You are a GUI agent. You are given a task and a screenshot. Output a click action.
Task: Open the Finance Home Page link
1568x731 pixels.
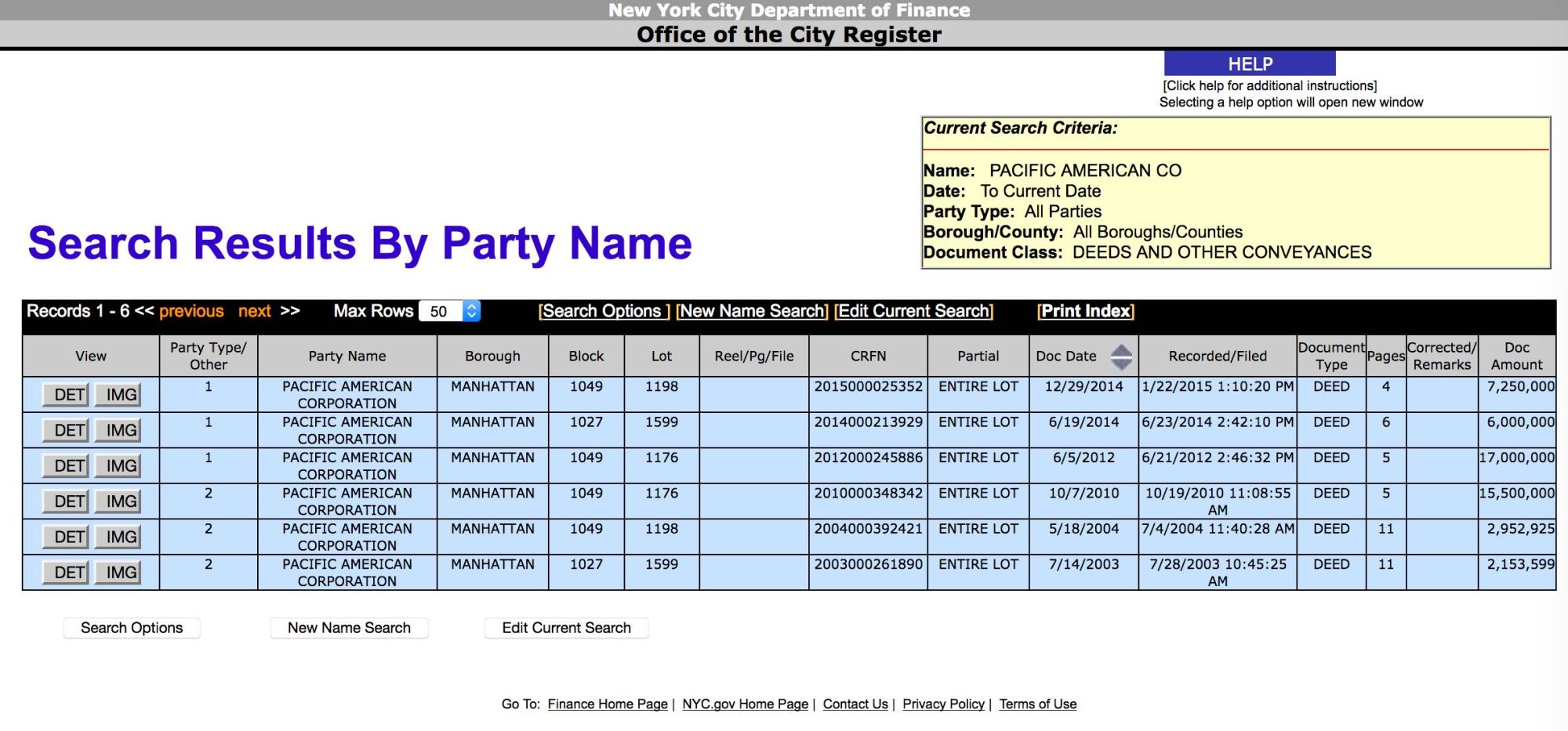(608, 704)
